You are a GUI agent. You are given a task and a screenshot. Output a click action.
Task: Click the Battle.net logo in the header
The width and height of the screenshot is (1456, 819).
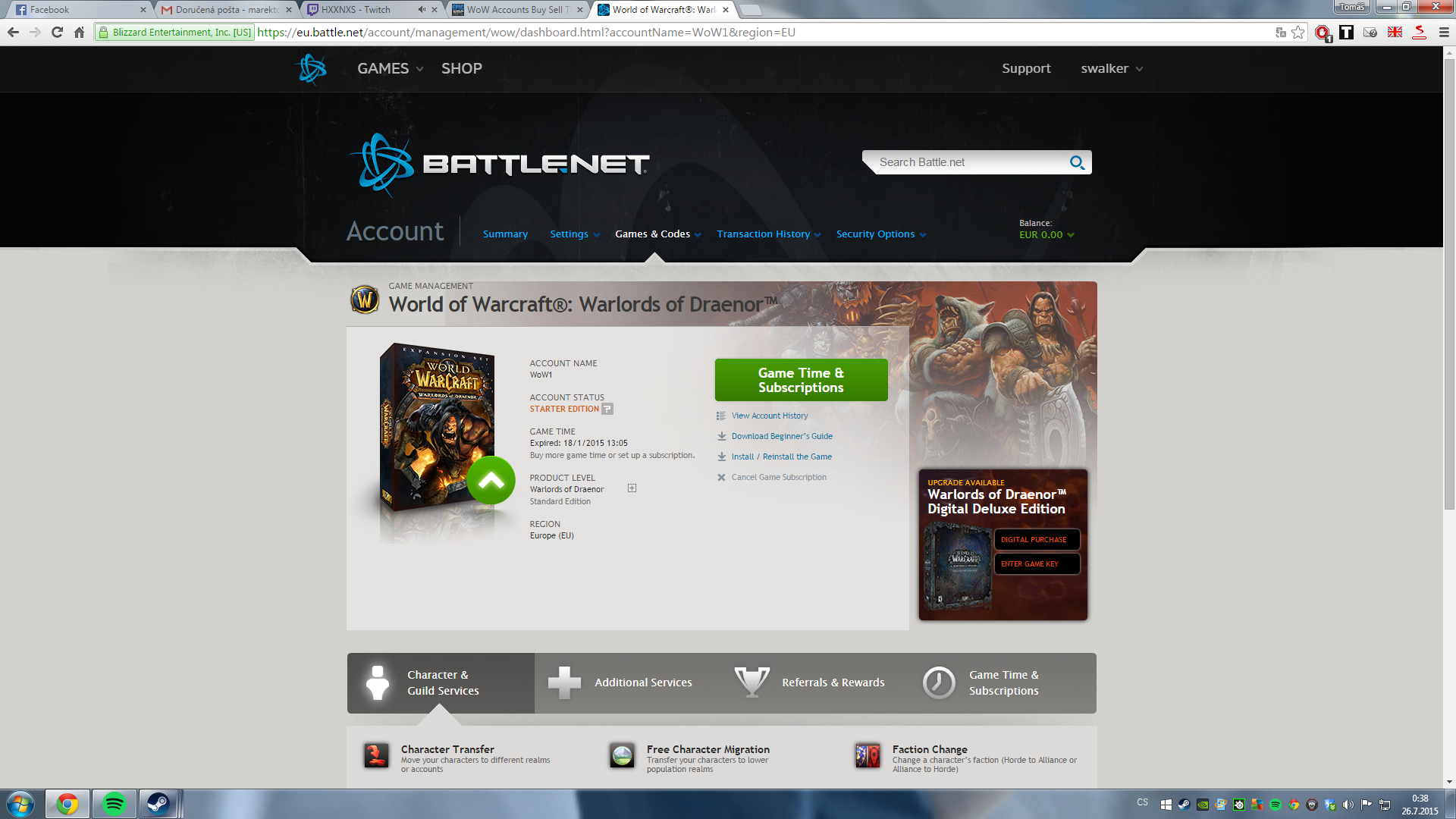(499, 164)
